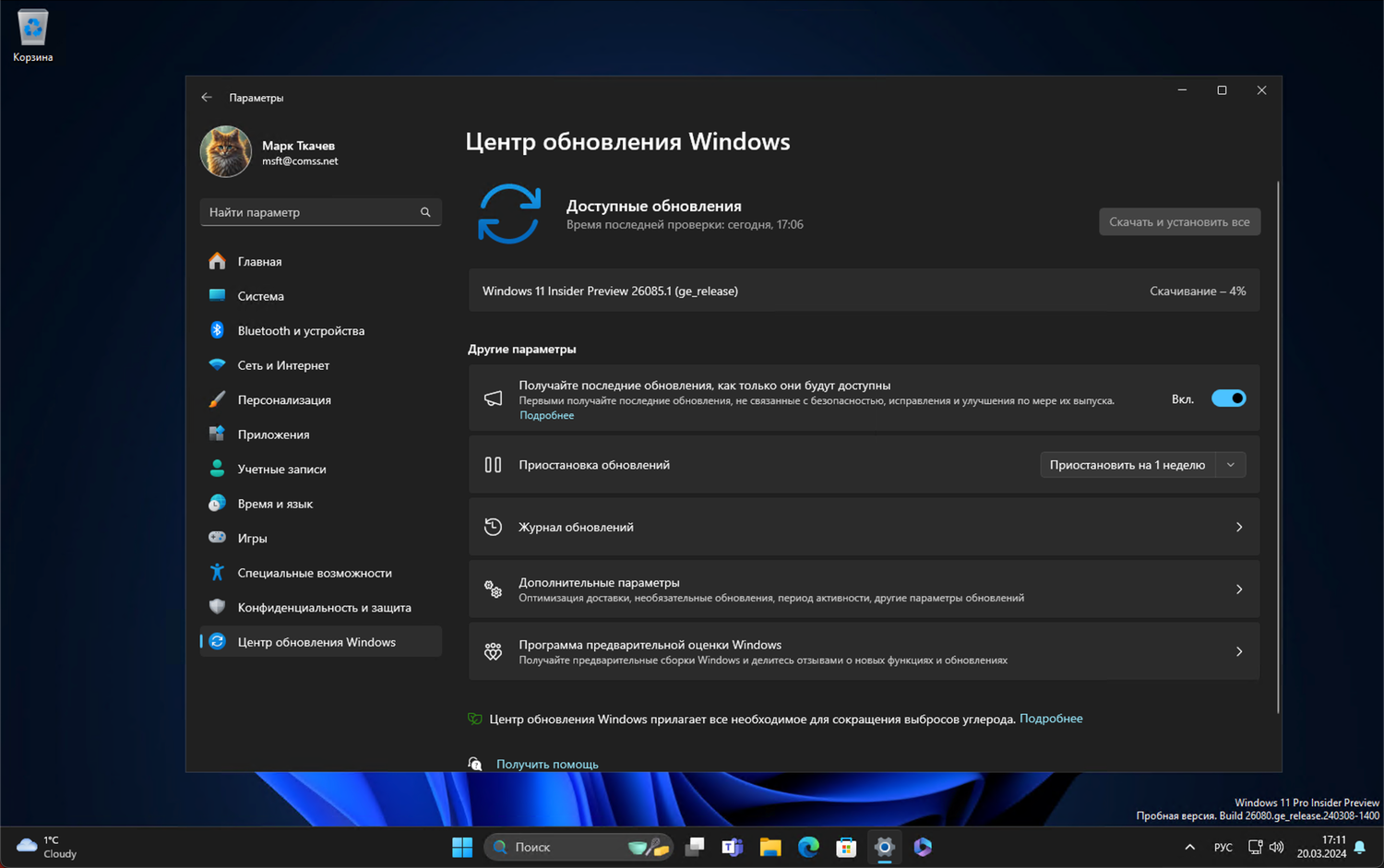Open the Подробнее link about carbon emissions
The height and width of the screenshot is (868, 1384).
[x=1051, y=719]
